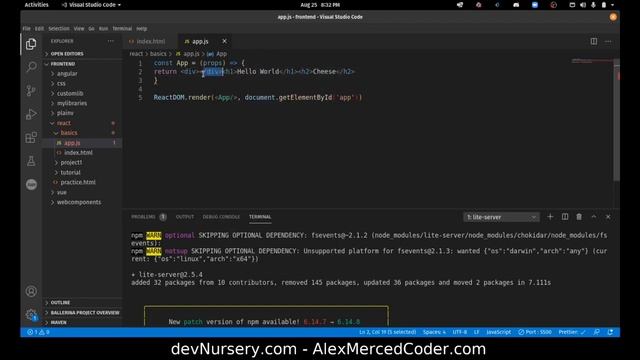Close the terminal panel
Viewport: 640px width, 360px height.
click(x=608, y=217)
